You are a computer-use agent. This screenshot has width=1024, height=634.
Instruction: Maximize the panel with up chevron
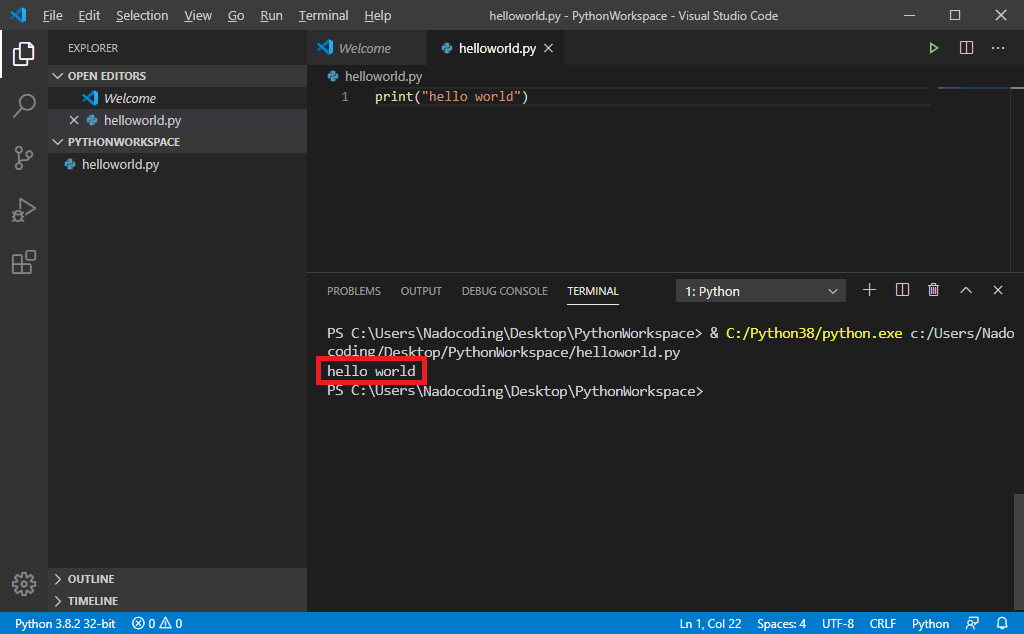(x=965, y=290)
